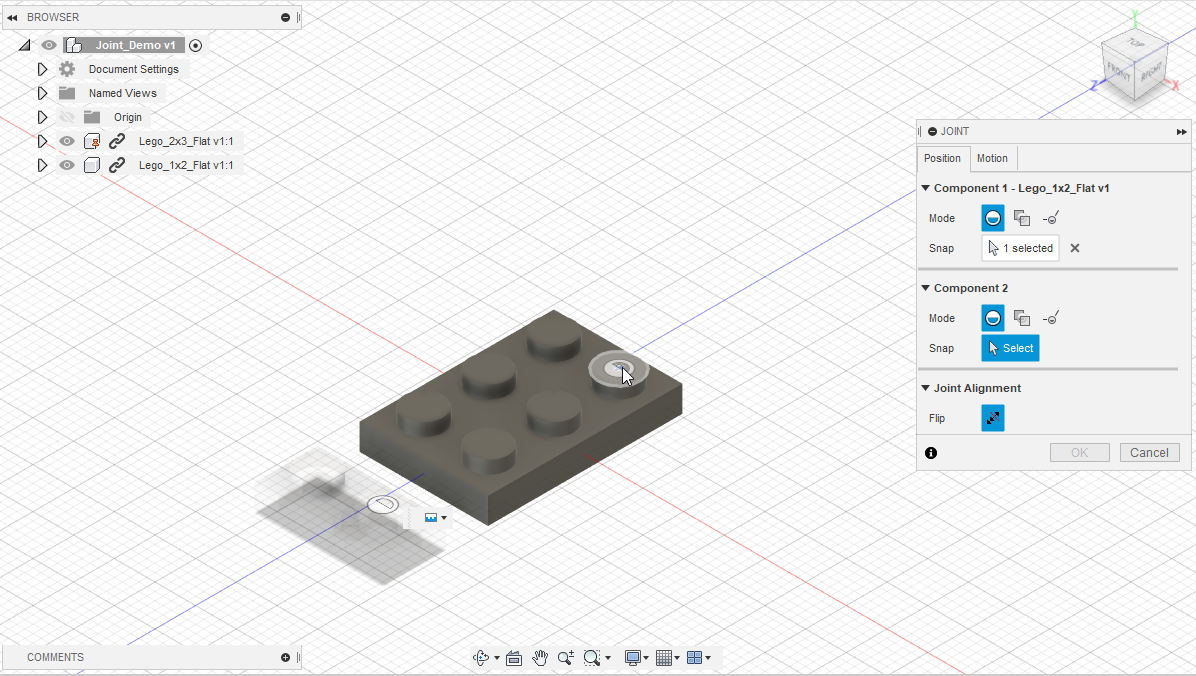
Task: Toggle the Flip joint alignment button
Action: click(x=993, y=418)
